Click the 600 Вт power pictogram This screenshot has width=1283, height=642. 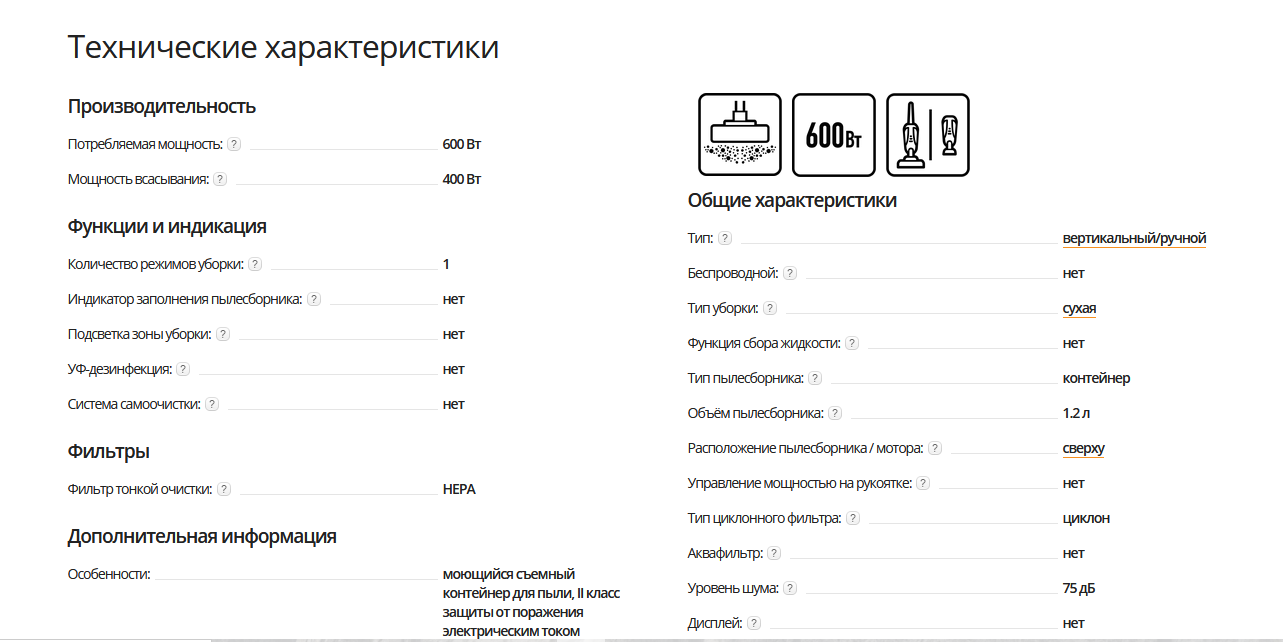[834, 135]
